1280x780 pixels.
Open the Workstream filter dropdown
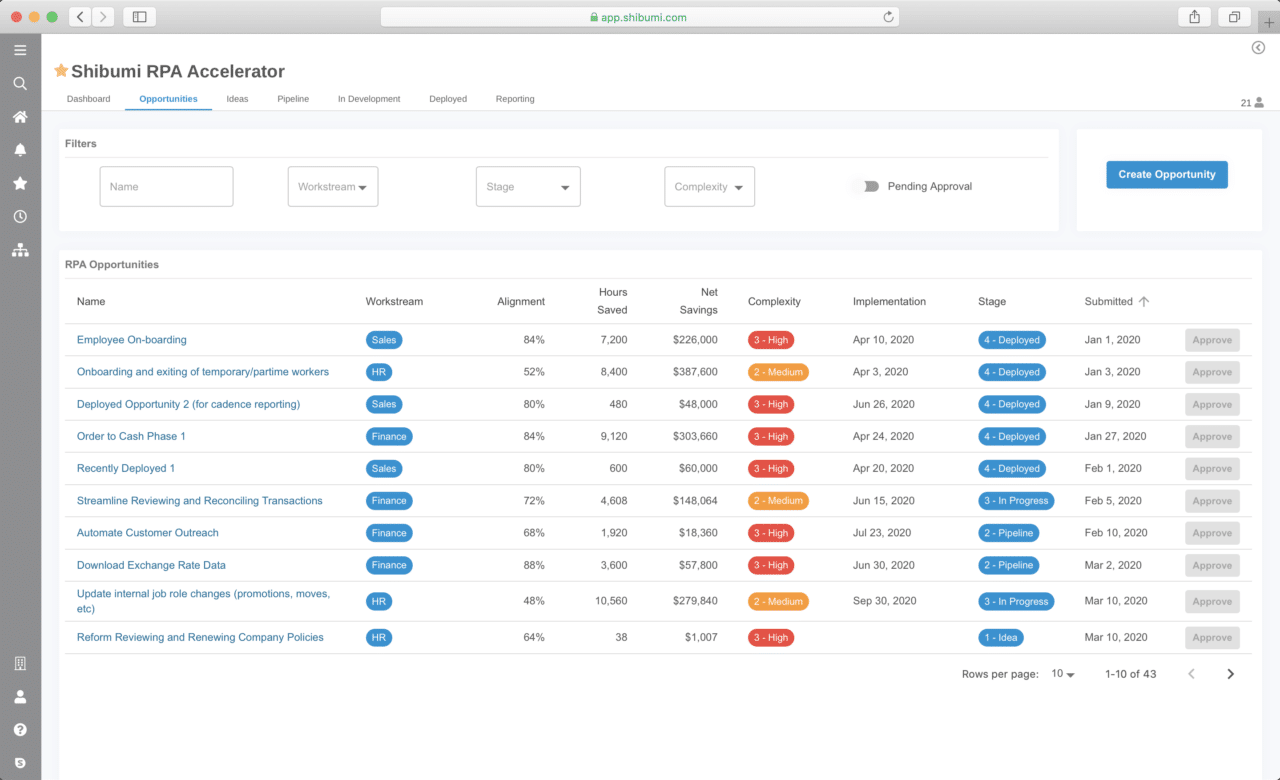332,186
